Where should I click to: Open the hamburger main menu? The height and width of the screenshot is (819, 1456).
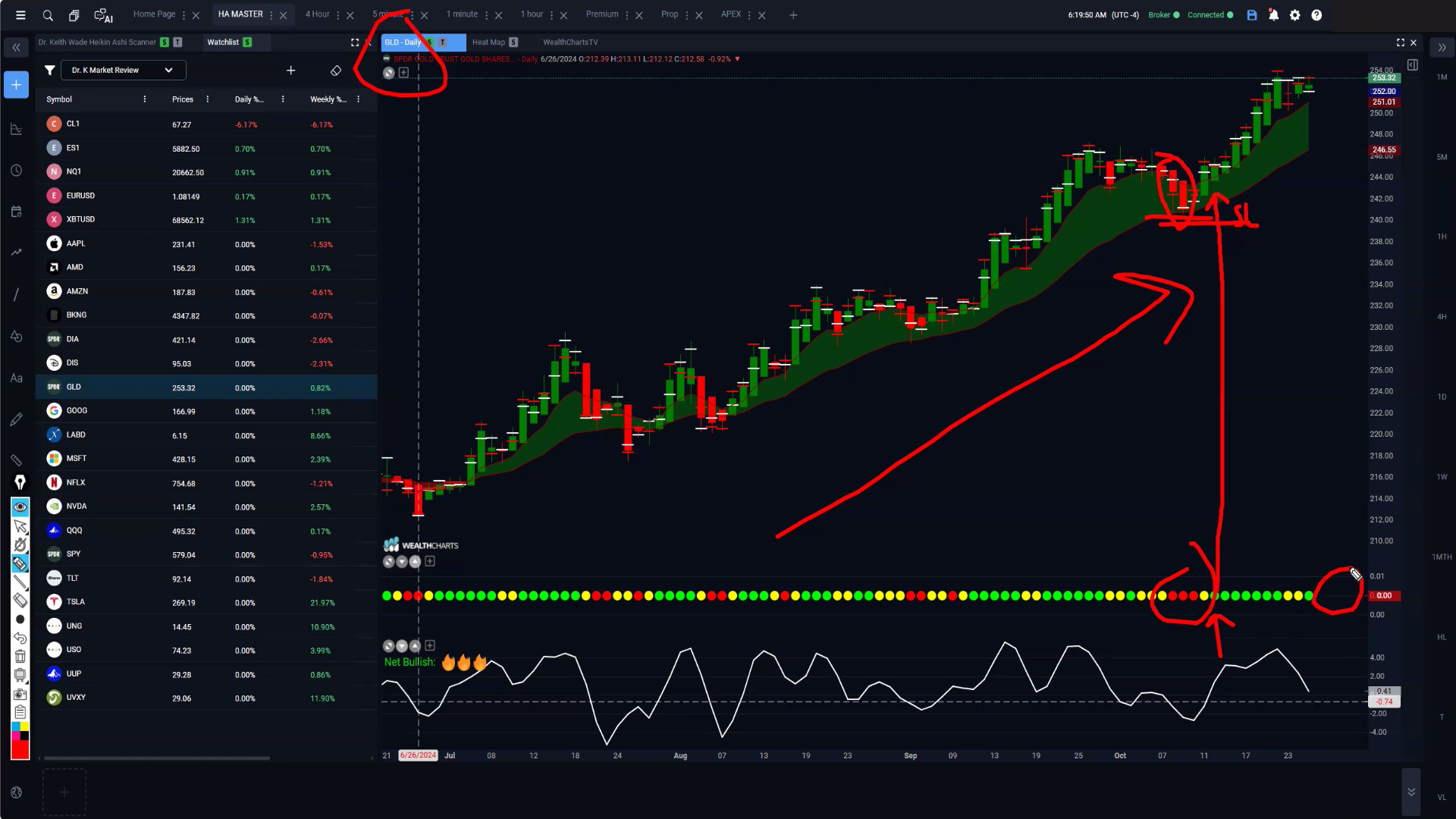20,15
